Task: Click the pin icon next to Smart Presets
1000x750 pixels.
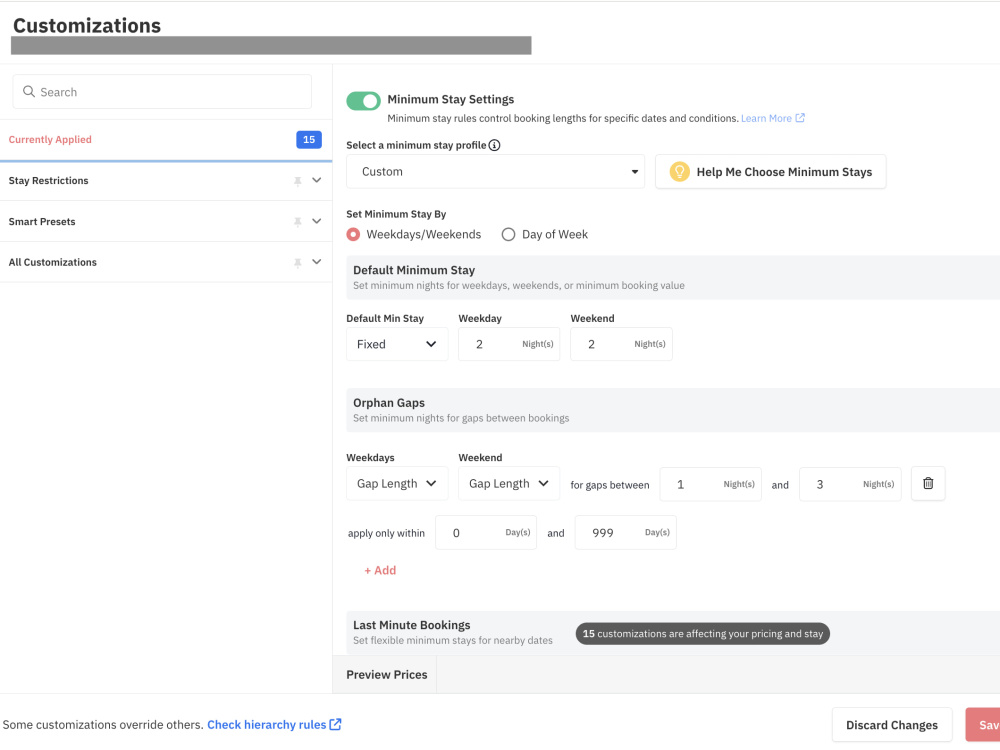Action: point(297,222)
